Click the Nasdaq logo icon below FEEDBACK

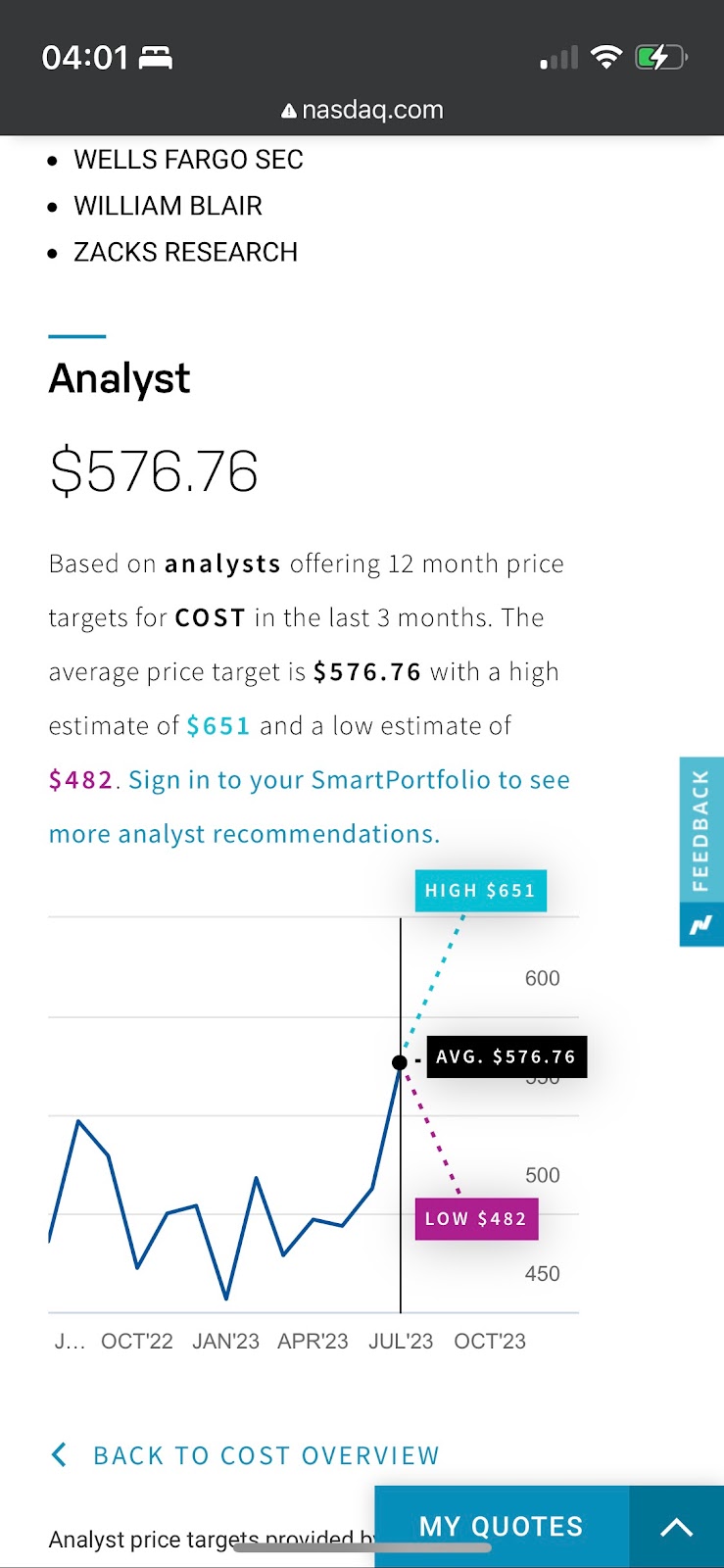coord(701,924)
